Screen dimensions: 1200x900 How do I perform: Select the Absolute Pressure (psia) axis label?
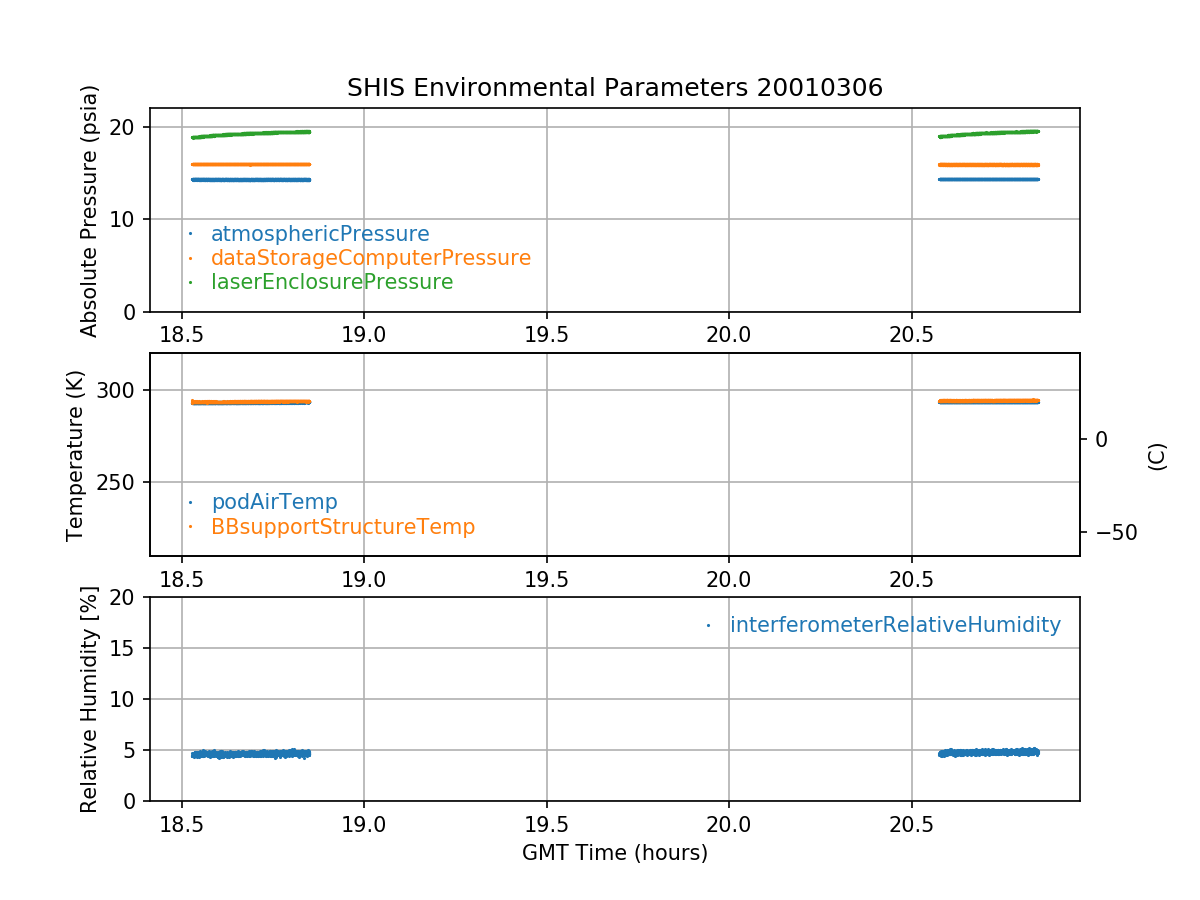(x=90, y=210)
